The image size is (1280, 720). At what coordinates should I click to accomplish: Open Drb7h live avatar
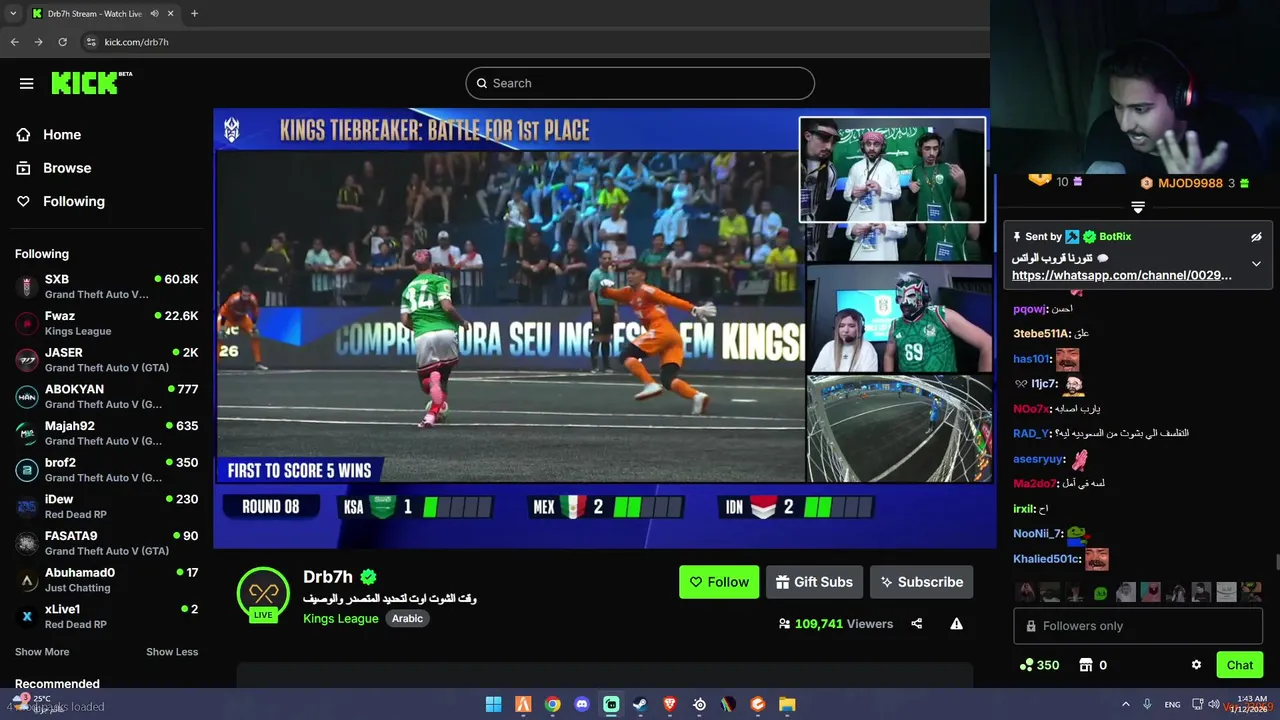point(263,593)
